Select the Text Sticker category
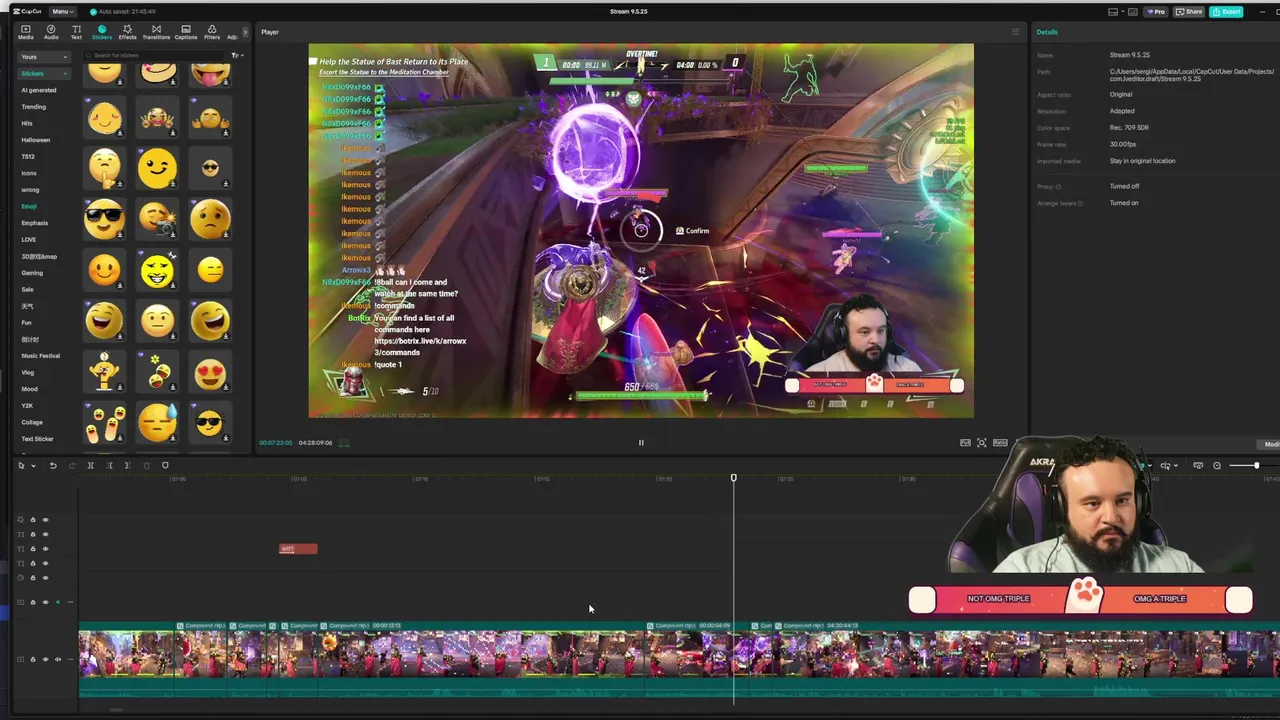Viewport: 1280px width, 720px height. (x=38, y=439)
